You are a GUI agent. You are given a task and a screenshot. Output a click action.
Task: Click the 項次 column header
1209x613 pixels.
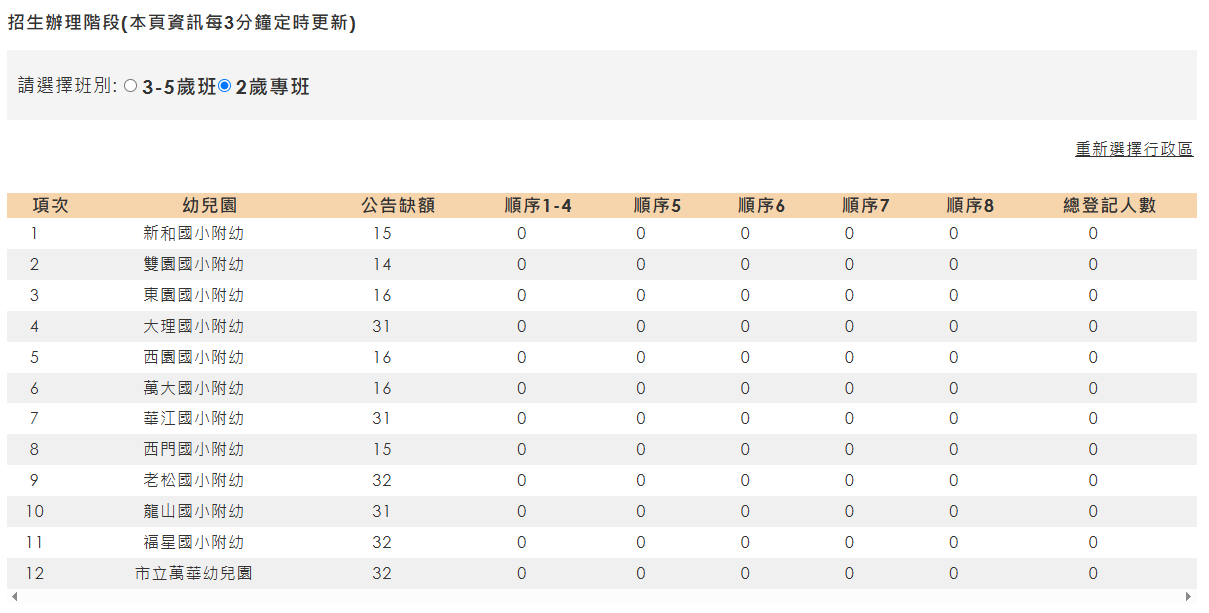click(50, 205)
